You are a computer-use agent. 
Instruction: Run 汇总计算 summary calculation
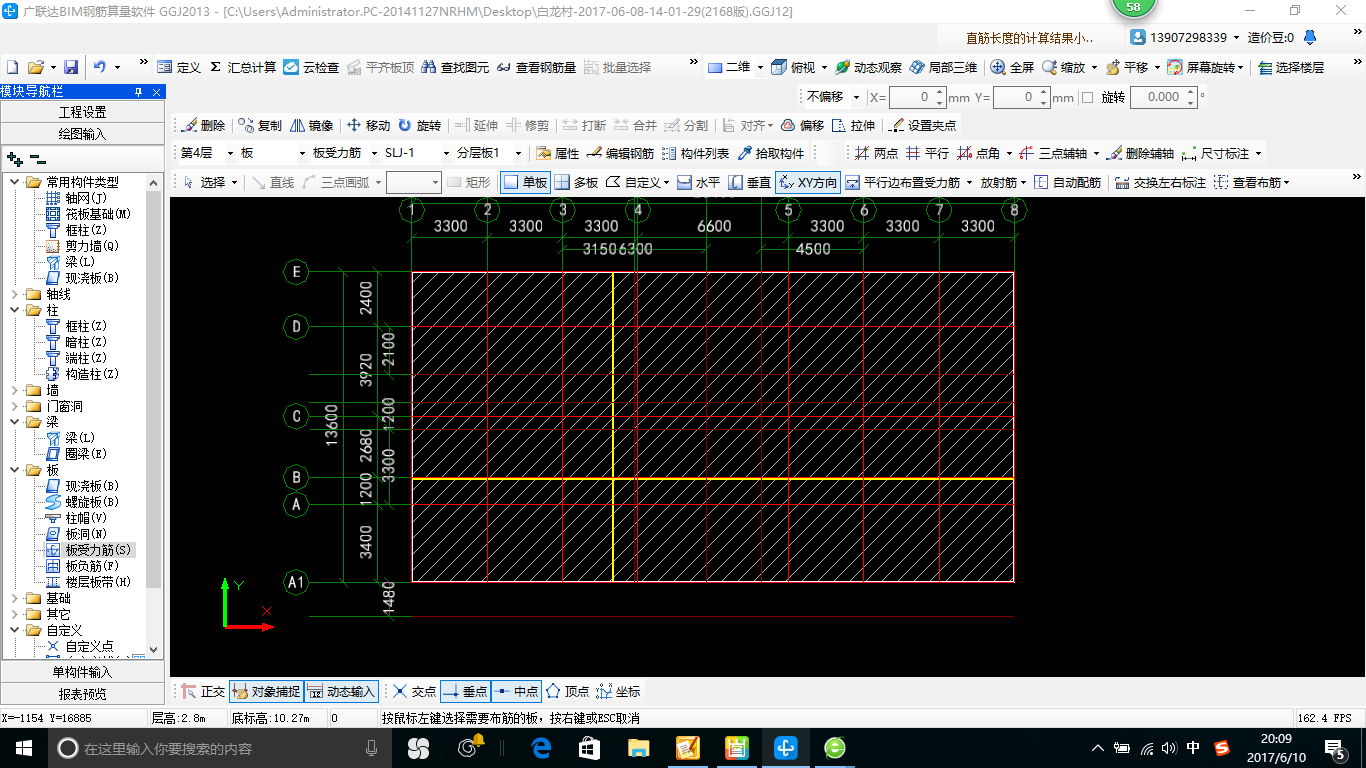(x=243, y=67)
